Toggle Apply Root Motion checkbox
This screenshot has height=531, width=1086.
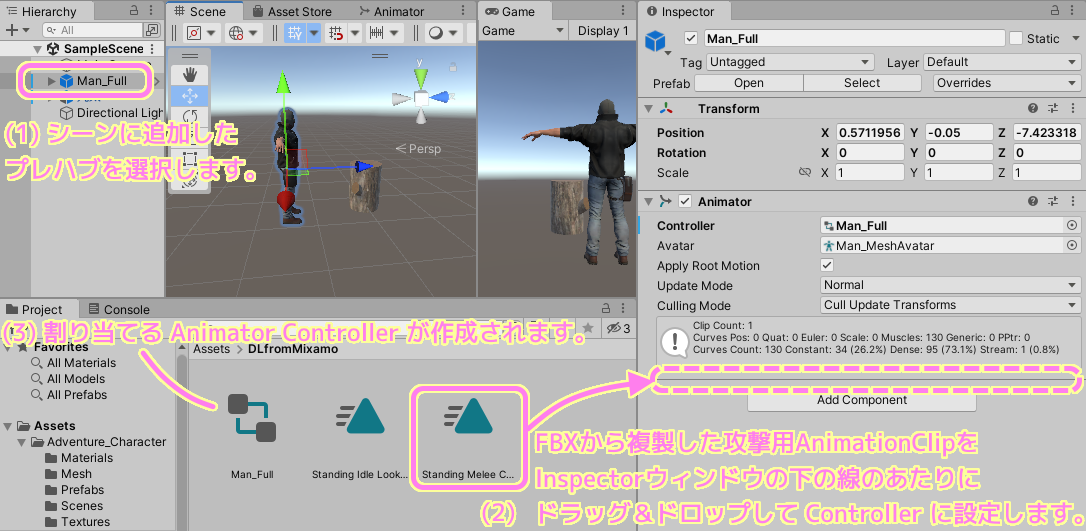(827, 266)
